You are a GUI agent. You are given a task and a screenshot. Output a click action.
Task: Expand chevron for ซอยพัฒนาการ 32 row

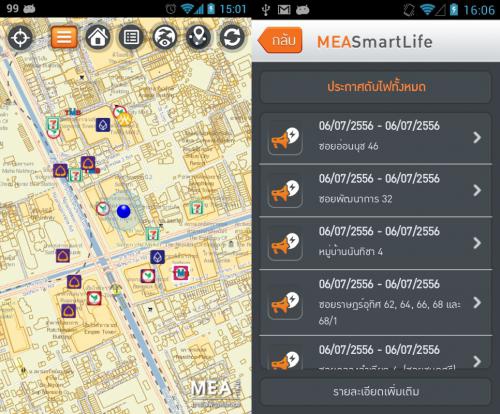coord(477,190)
